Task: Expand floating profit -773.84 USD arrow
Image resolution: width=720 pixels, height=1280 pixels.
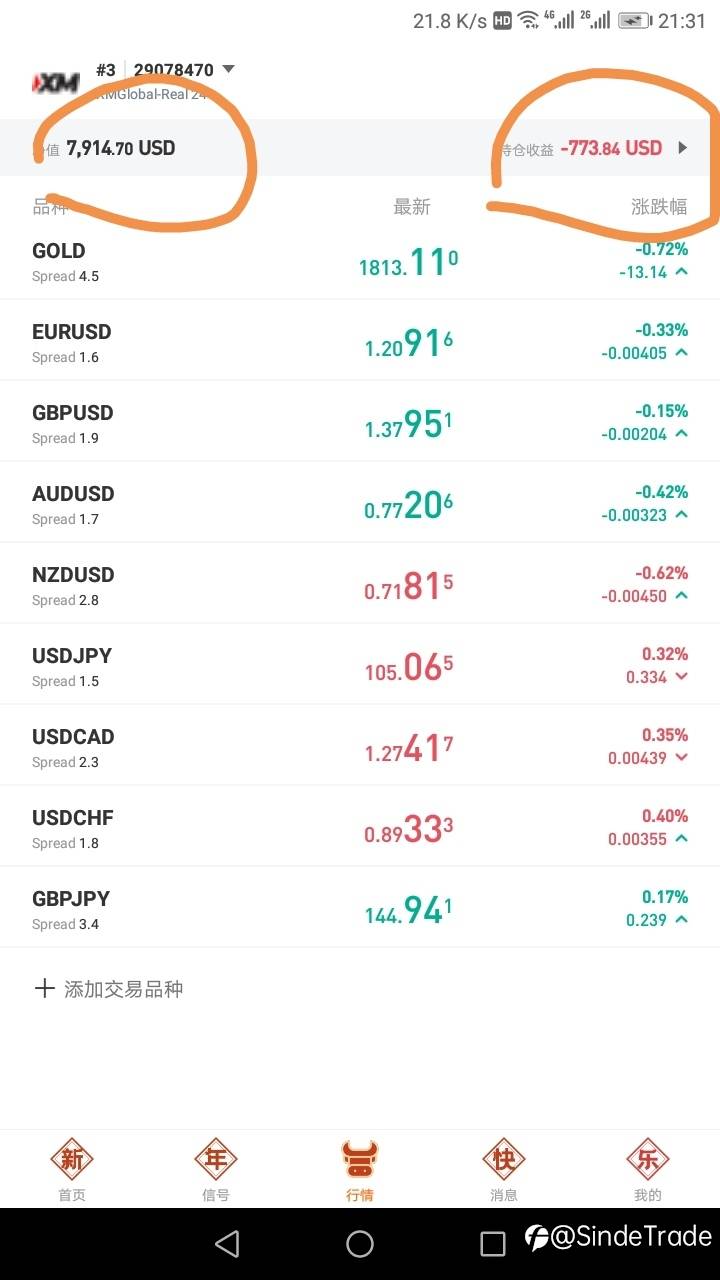Action: pos(683,148)
